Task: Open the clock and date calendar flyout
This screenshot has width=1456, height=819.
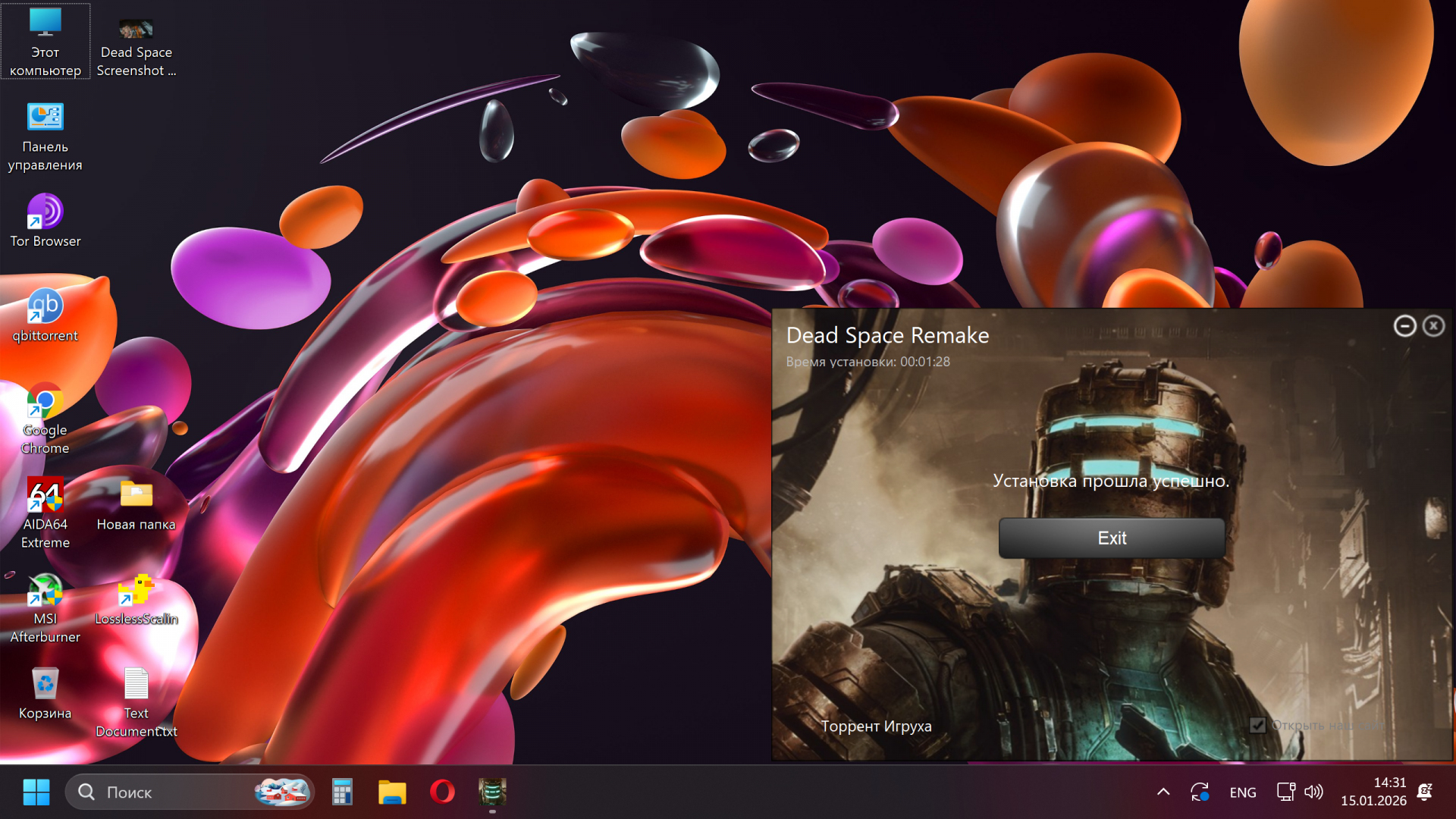Action: point(1373,792)
